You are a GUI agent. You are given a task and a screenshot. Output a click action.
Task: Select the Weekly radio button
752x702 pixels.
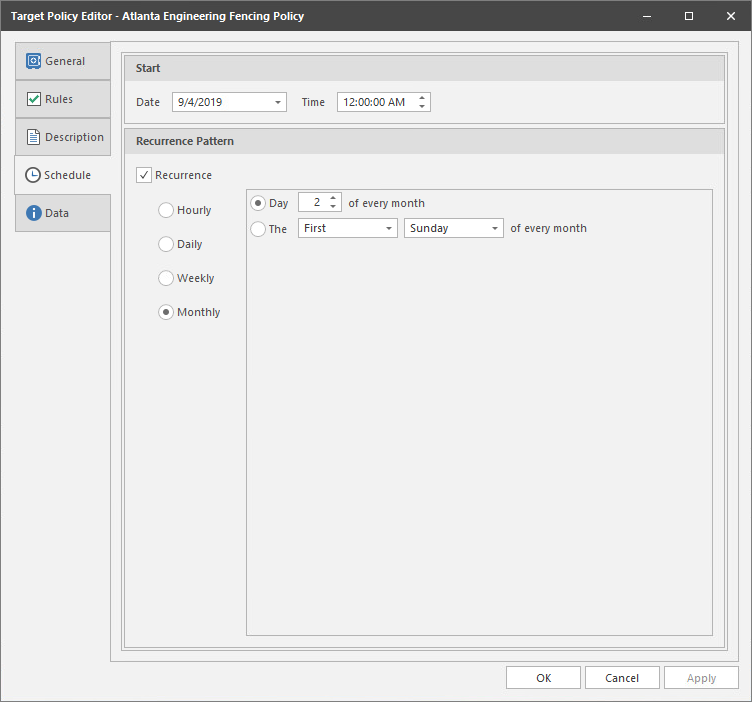pos(166,278)
